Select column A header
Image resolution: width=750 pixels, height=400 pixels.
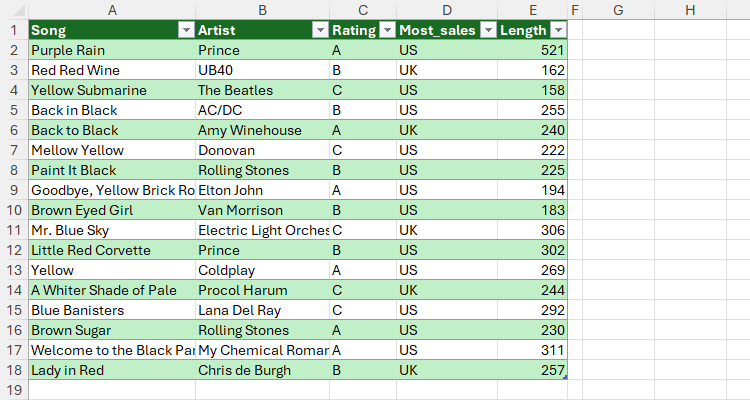pyautogui.click(x=111, y=9)
